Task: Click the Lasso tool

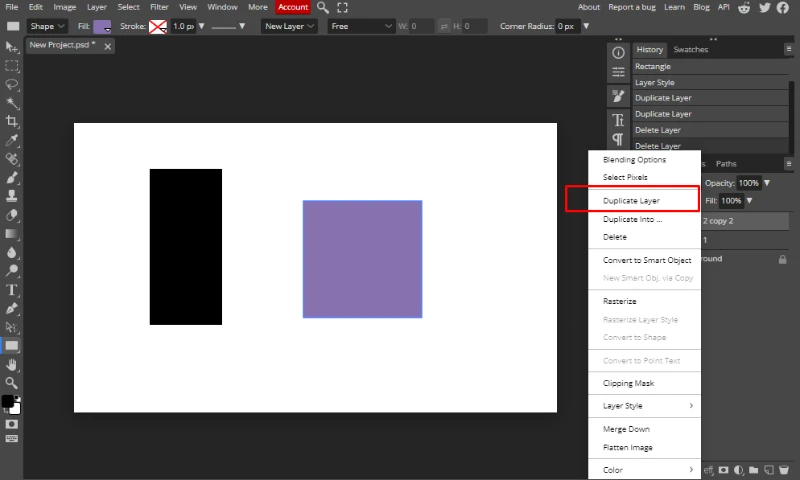Action: [12, 85]
